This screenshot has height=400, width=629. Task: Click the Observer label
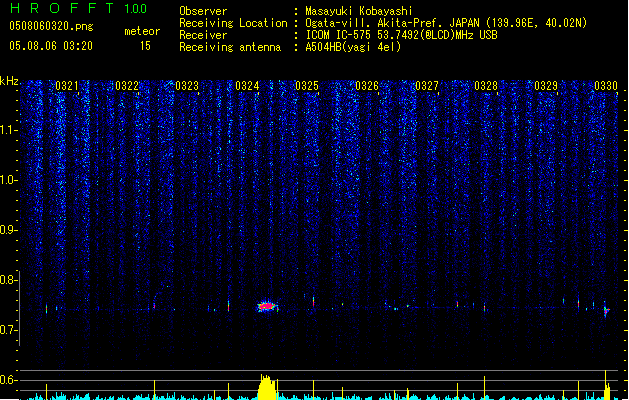(x=203, y=11)
